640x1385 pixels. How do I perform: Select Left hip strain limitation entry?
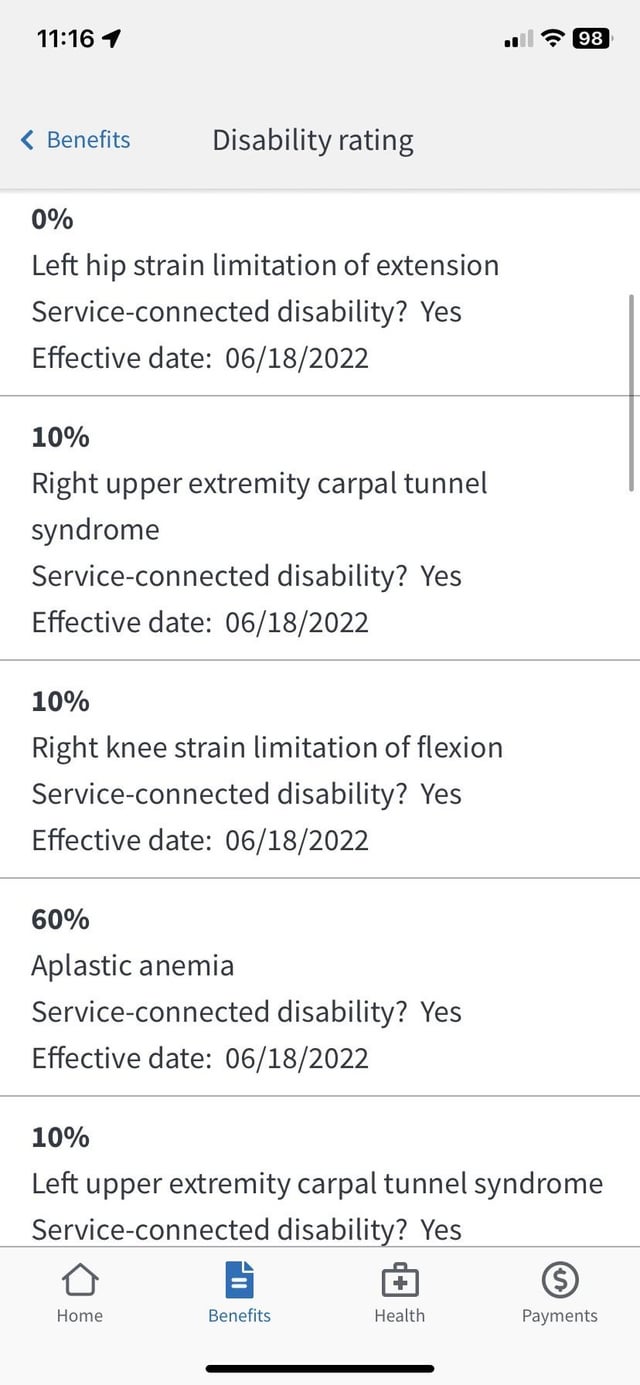point(265,265)
